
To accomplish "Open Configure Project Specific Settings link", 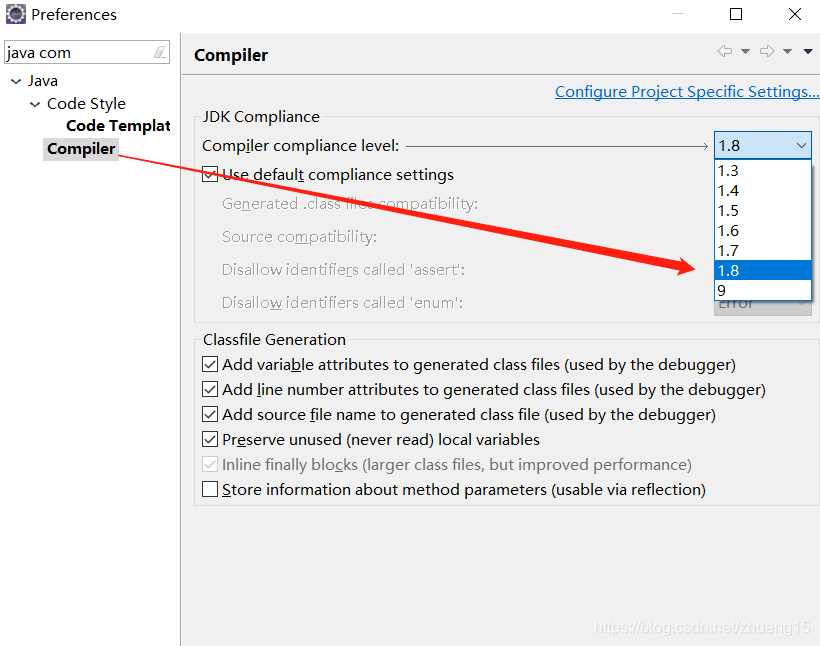I will (687, 92).
